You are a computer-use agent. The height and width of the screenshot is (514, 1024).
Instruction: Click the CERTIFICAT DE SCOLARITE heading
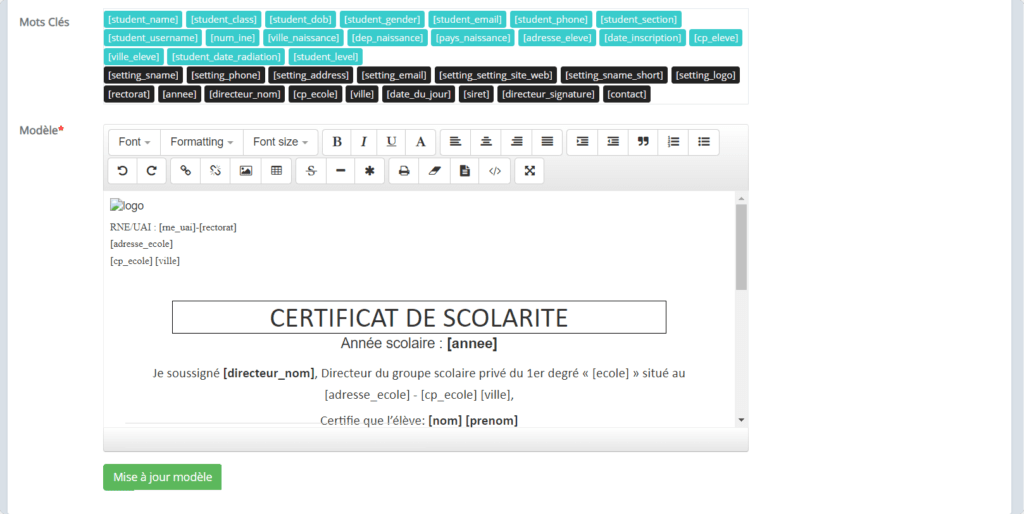[x=419, y=317]
